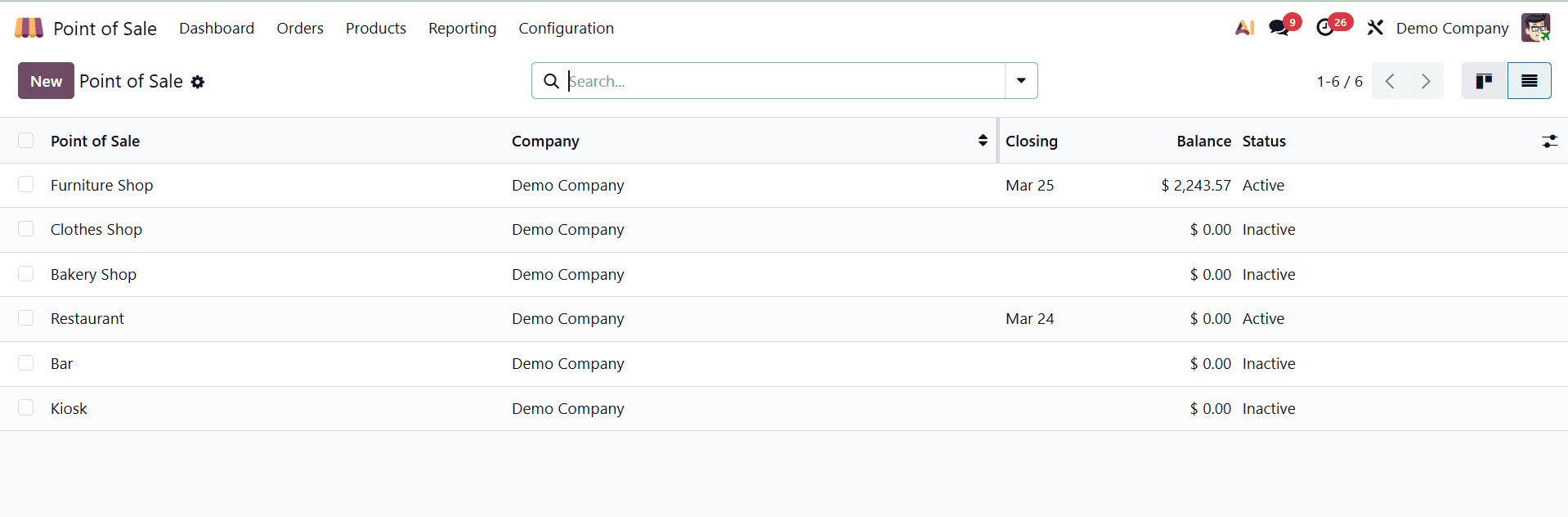
Task: Open the Furniture Shop record
Action: 101,185
